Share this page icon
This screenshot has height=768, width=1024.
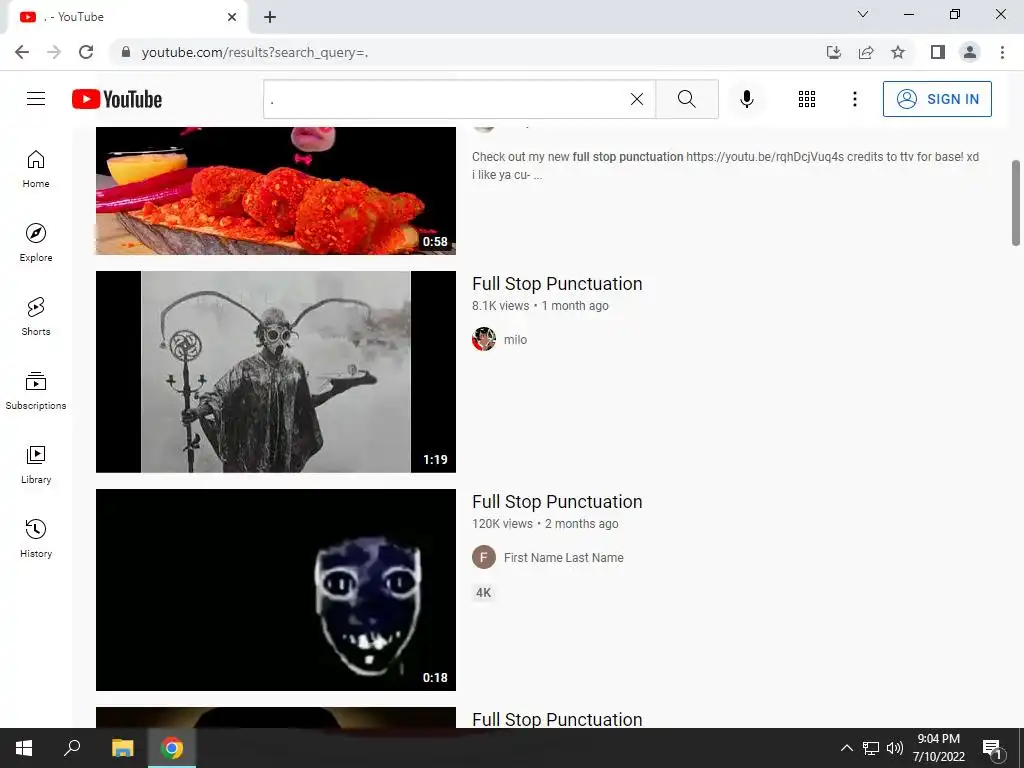(866, 52)
